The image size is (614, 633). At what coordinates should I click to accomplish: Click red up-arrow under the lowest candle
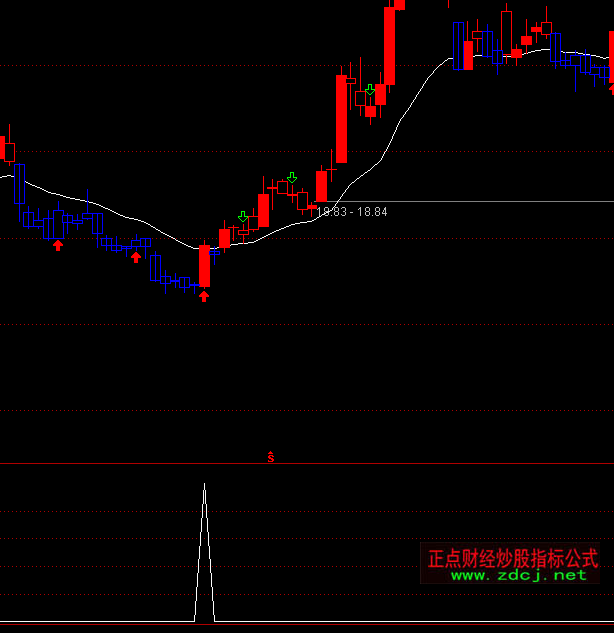coord(204,295)
